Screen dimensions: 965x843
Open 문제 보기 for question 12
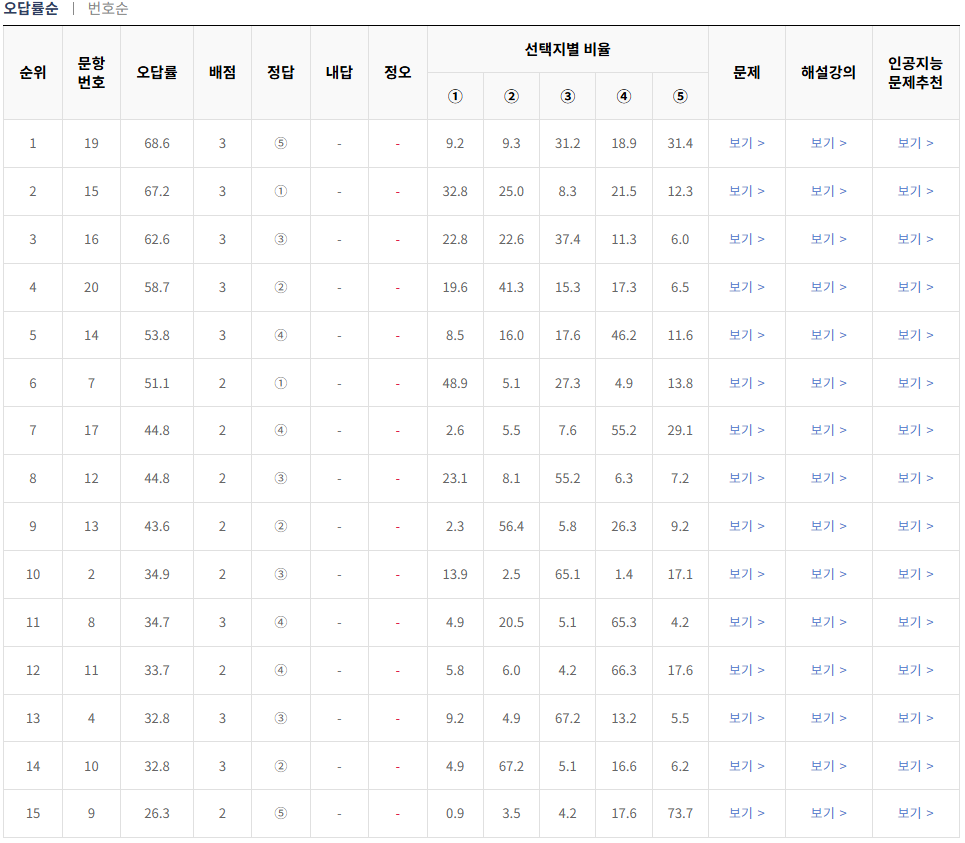pos(747,478)
